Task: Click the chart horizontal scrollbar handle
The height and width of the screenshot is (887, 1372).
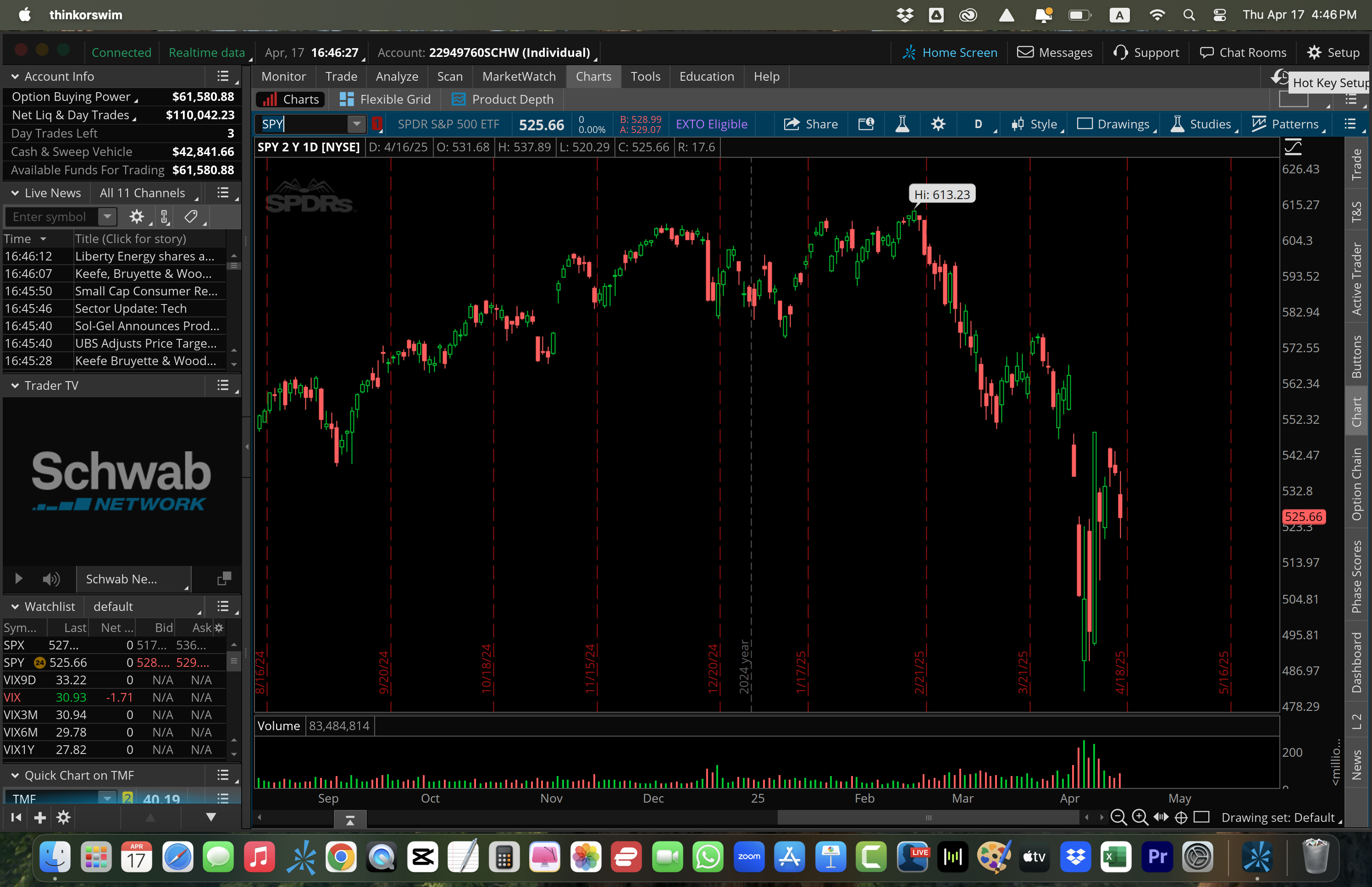Action: (x=928, y=817)
